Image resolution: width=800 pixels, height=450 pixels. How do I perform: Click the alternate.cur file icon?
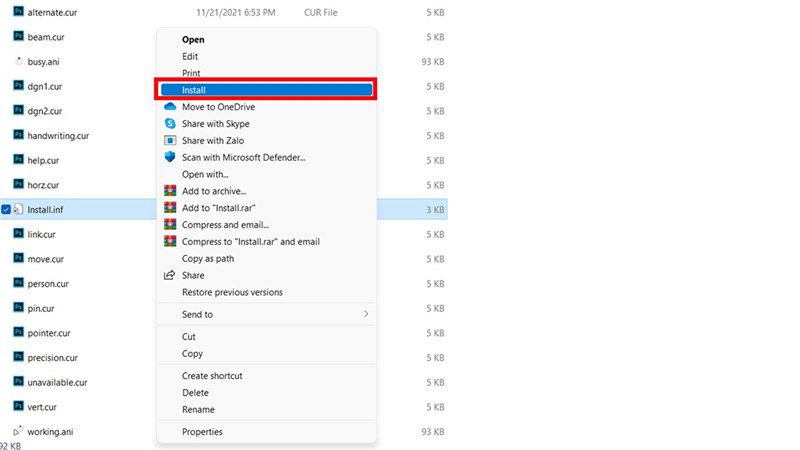18,11
